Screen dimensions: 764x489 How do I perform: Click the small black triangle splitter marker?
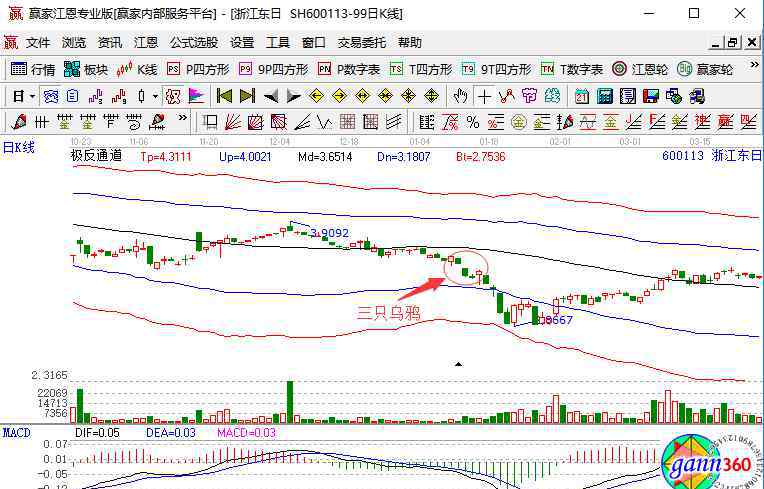click(458, 364)
